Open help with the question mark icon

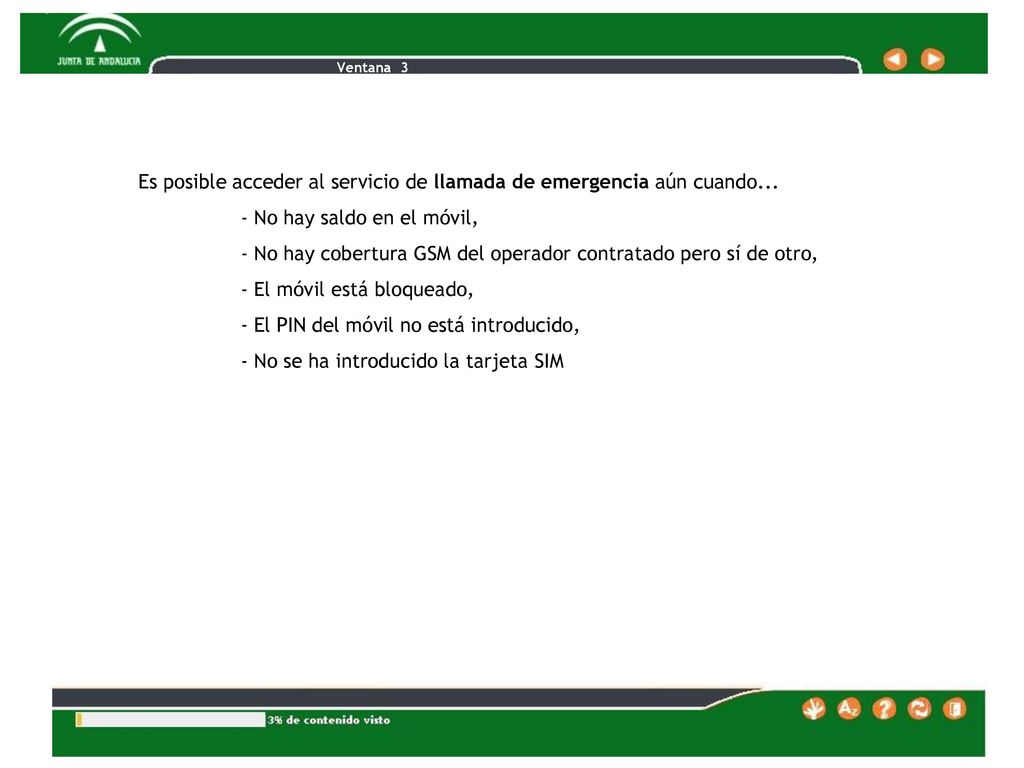(x=884, y=709)
